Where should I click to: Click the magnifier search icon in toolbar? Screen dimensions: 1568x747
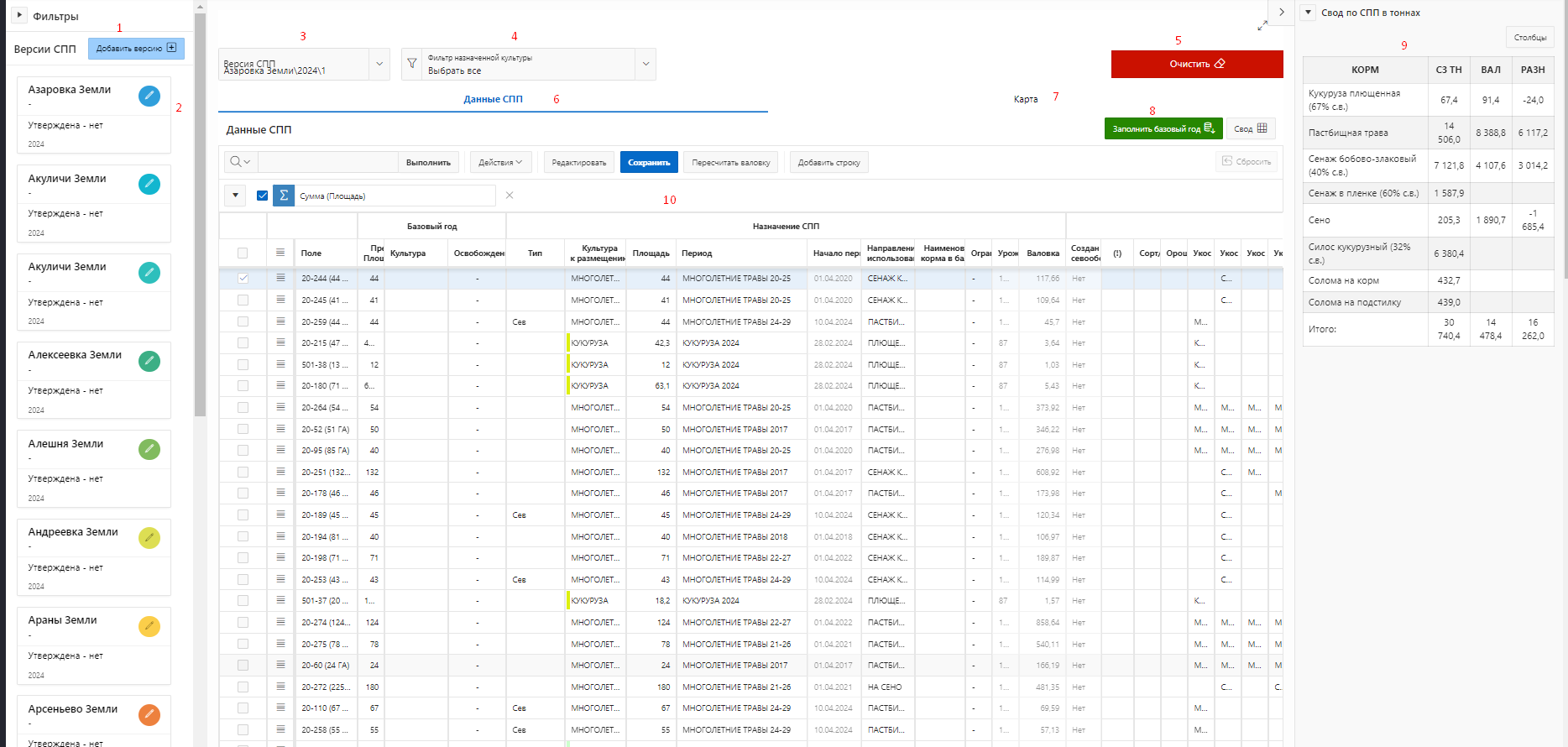(237, 162)
